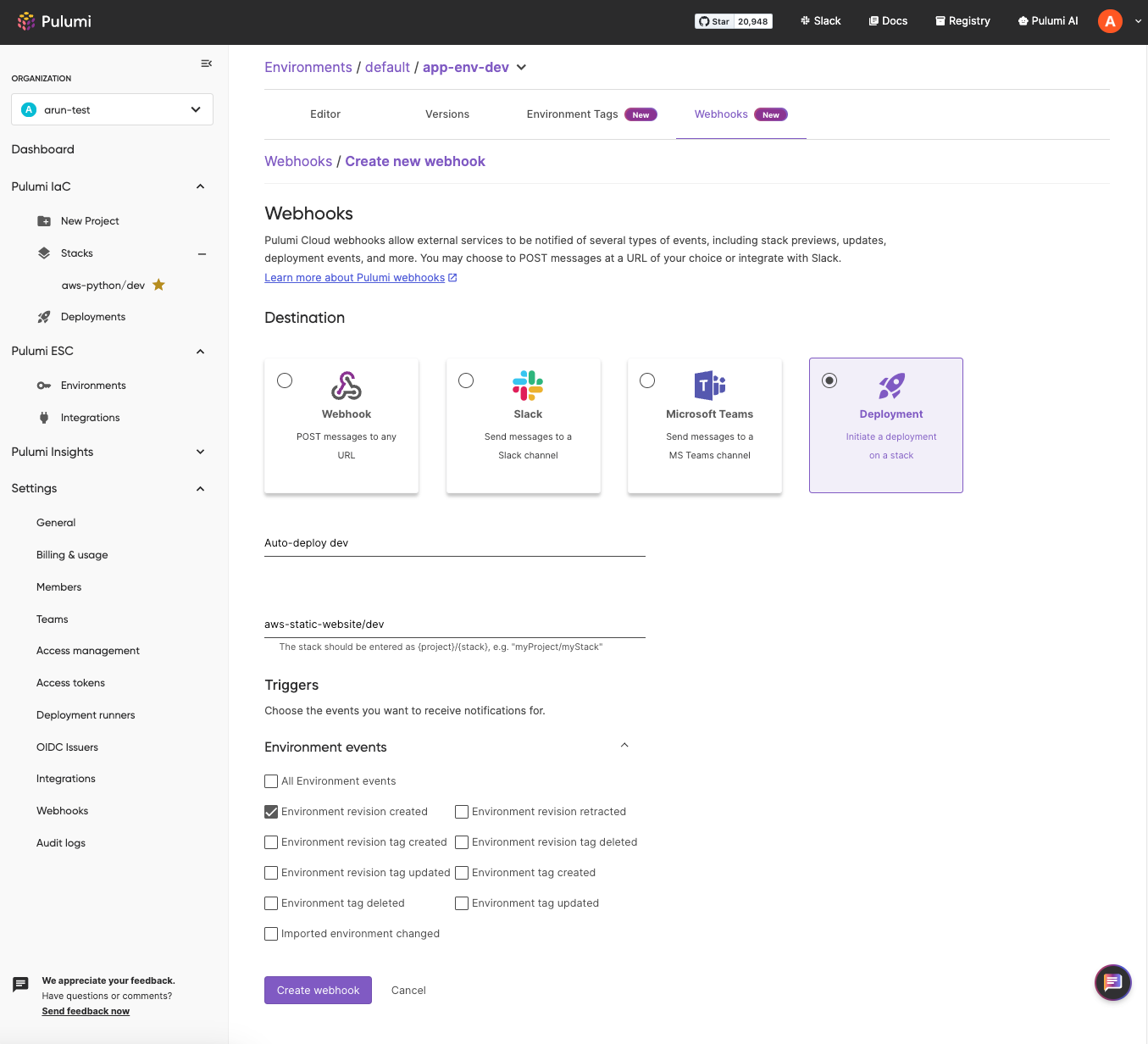Select the Webhook destination radio button
The image size is (1148, 1044).
click(285, 380)
